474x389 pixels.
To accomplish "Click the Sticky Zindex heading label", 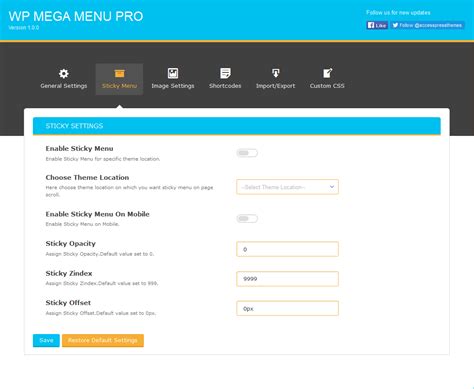I will pyautogui.click(x=69, y=273).
